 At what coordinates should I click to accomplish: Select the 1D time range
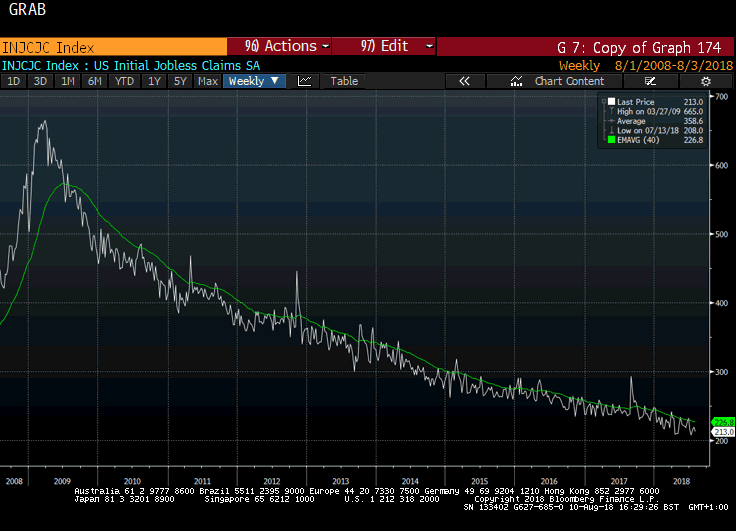coord(15,81)
